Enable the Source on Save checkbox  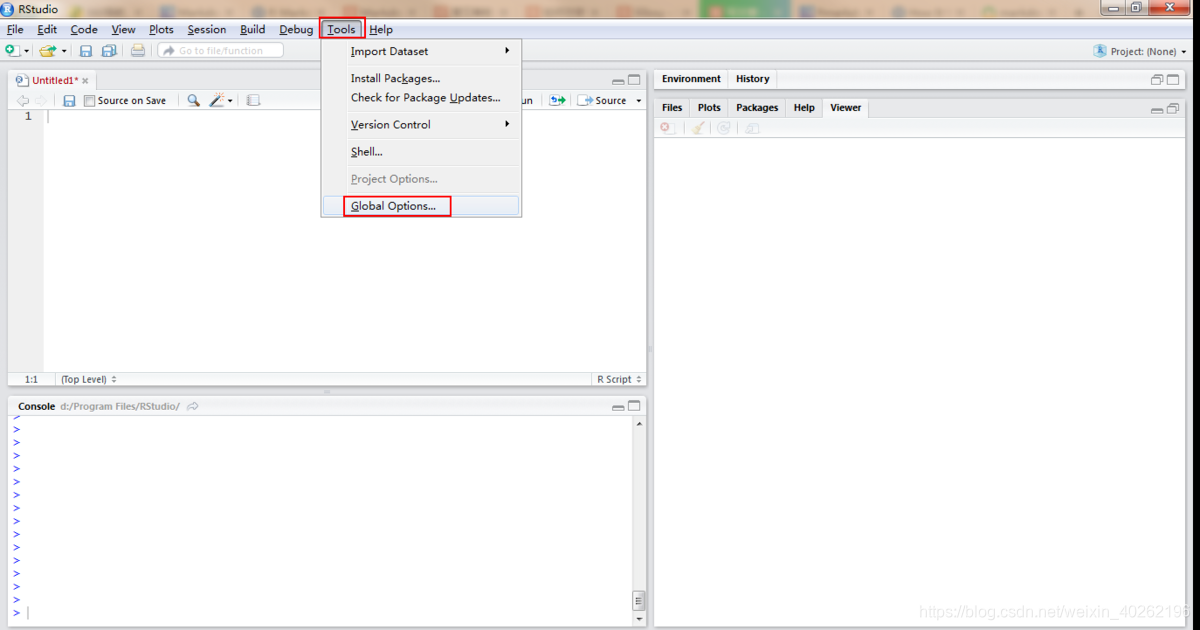click(90, 101)
